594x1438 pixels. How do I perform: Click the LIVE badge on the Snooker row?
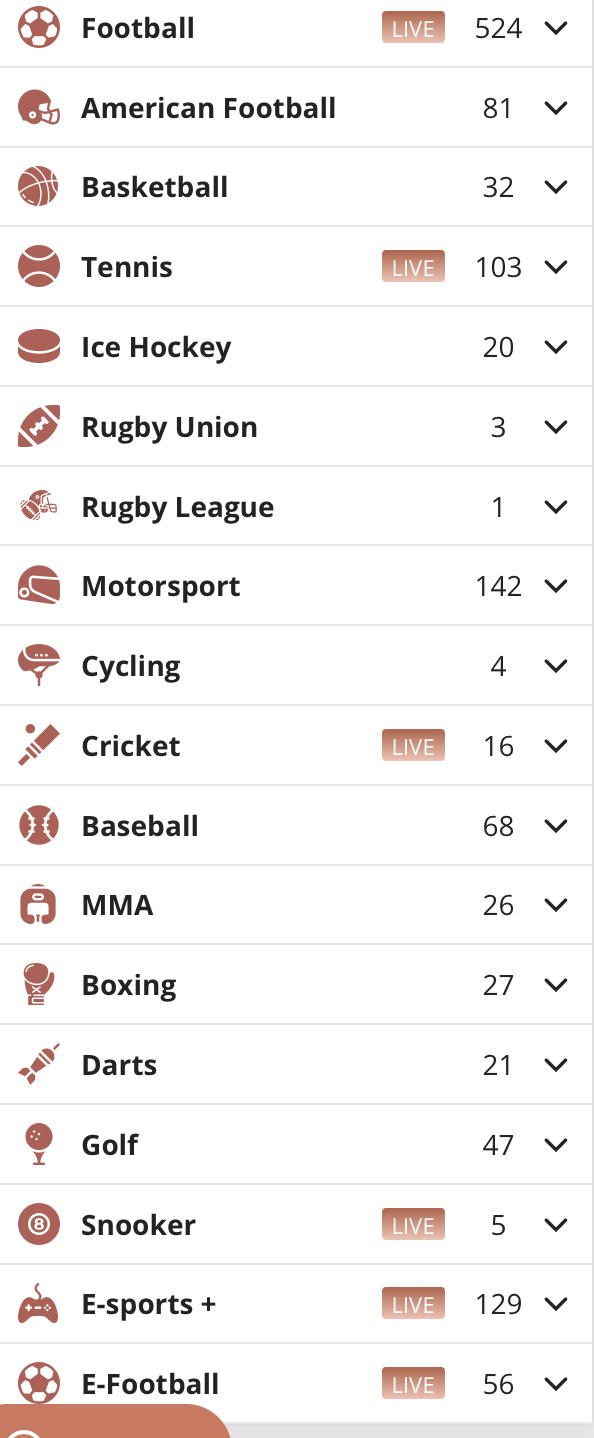(413, 1225)
